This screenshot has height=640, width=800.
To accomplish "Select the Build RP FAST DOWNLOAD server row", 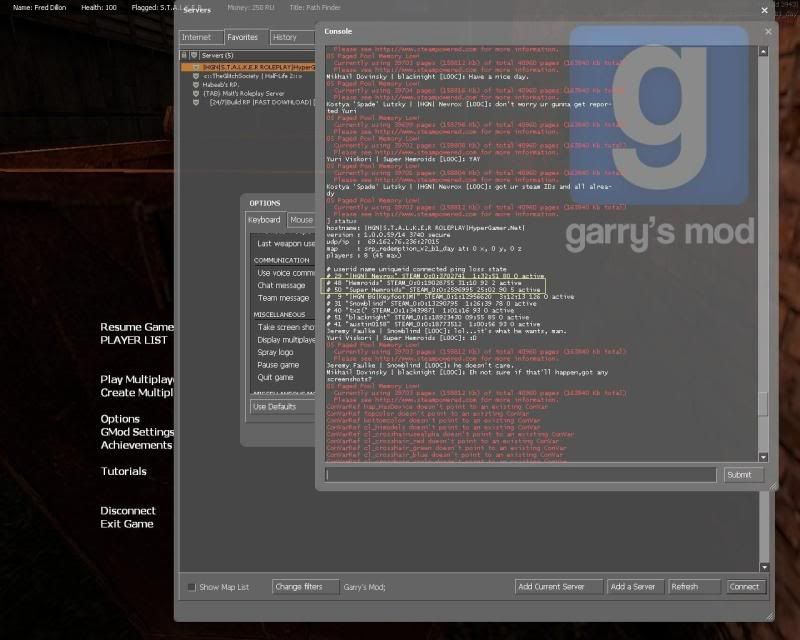I will pos(247,102).
